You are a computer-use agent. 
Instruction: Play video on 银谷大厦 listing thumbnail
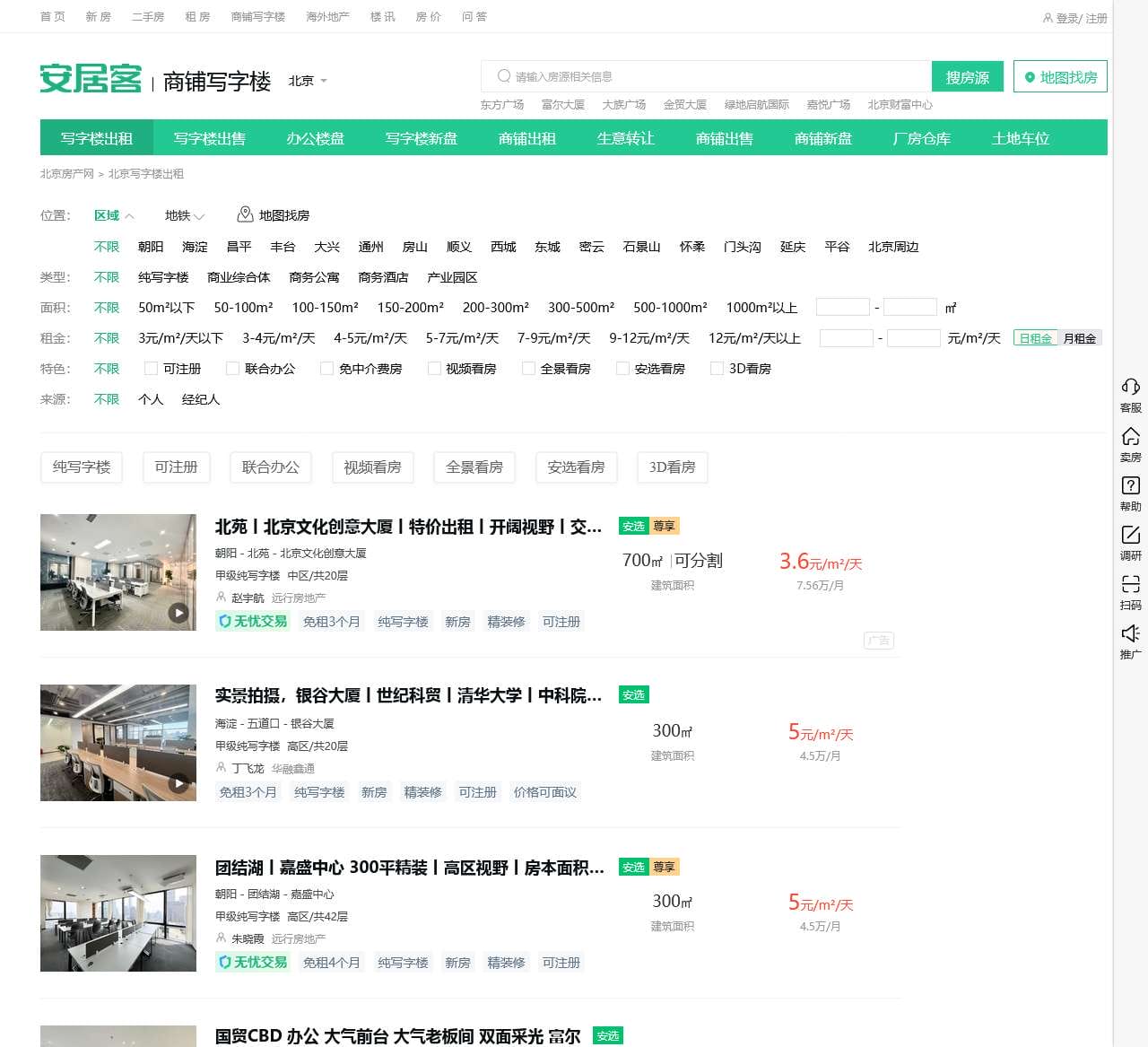(x=179, y=783)
